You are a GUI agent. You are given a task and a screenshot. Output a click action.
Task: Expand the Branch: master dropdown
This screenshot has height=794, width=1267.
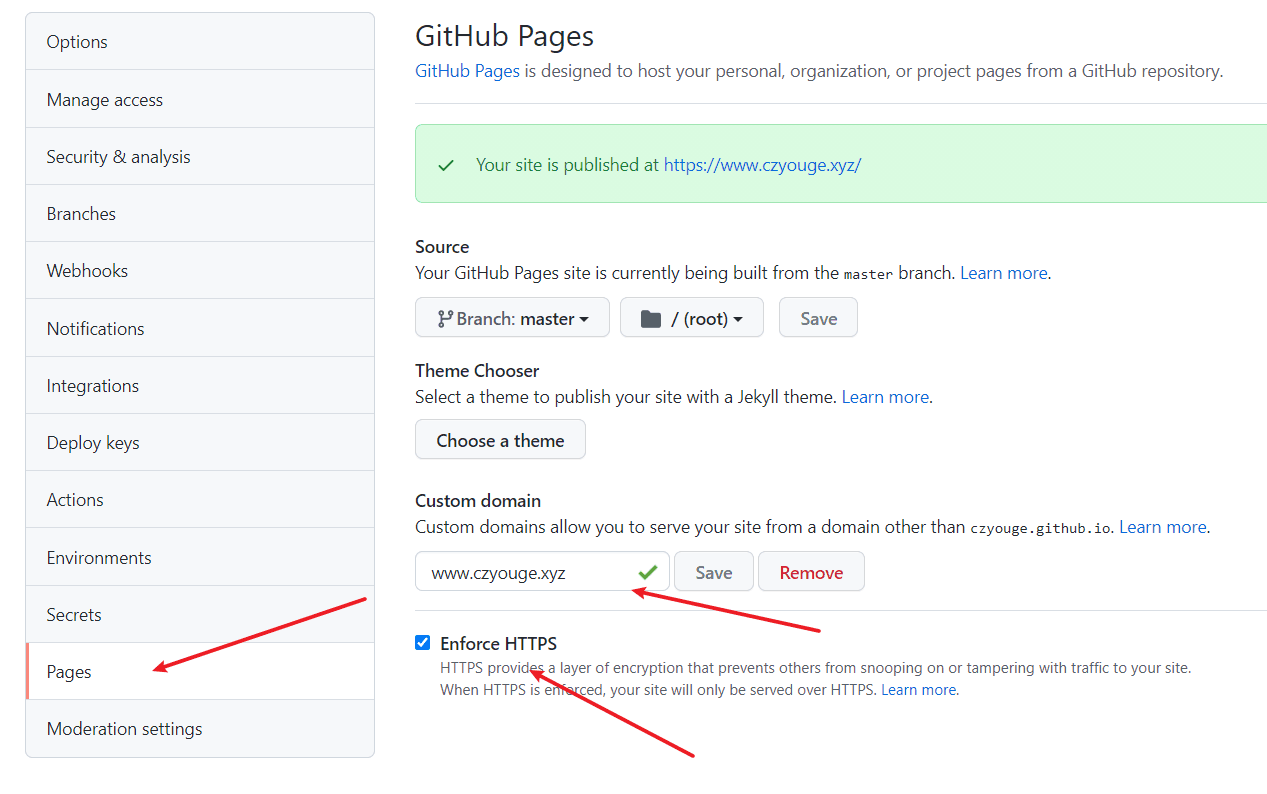[512, 318]
